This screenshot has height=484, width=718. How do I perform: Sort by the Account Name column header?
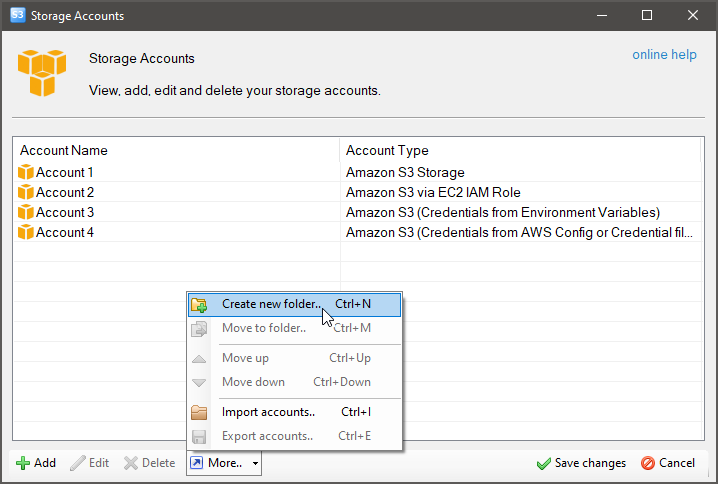tap(64, 151)
